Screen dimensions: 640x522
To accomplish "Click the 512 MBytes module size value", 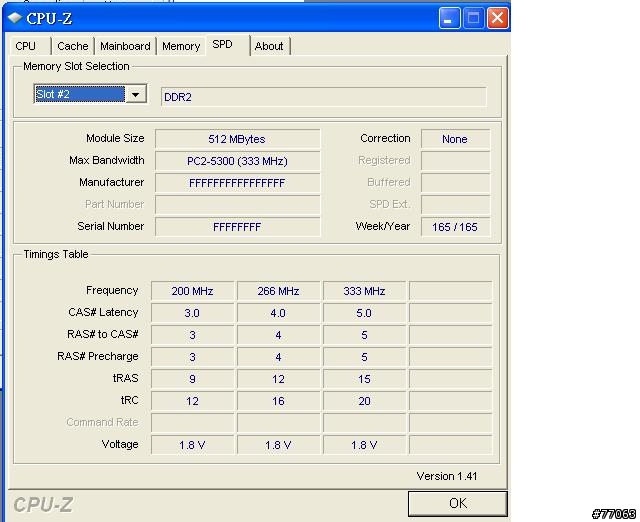I will pyautogui.click(x=237, y=139).
